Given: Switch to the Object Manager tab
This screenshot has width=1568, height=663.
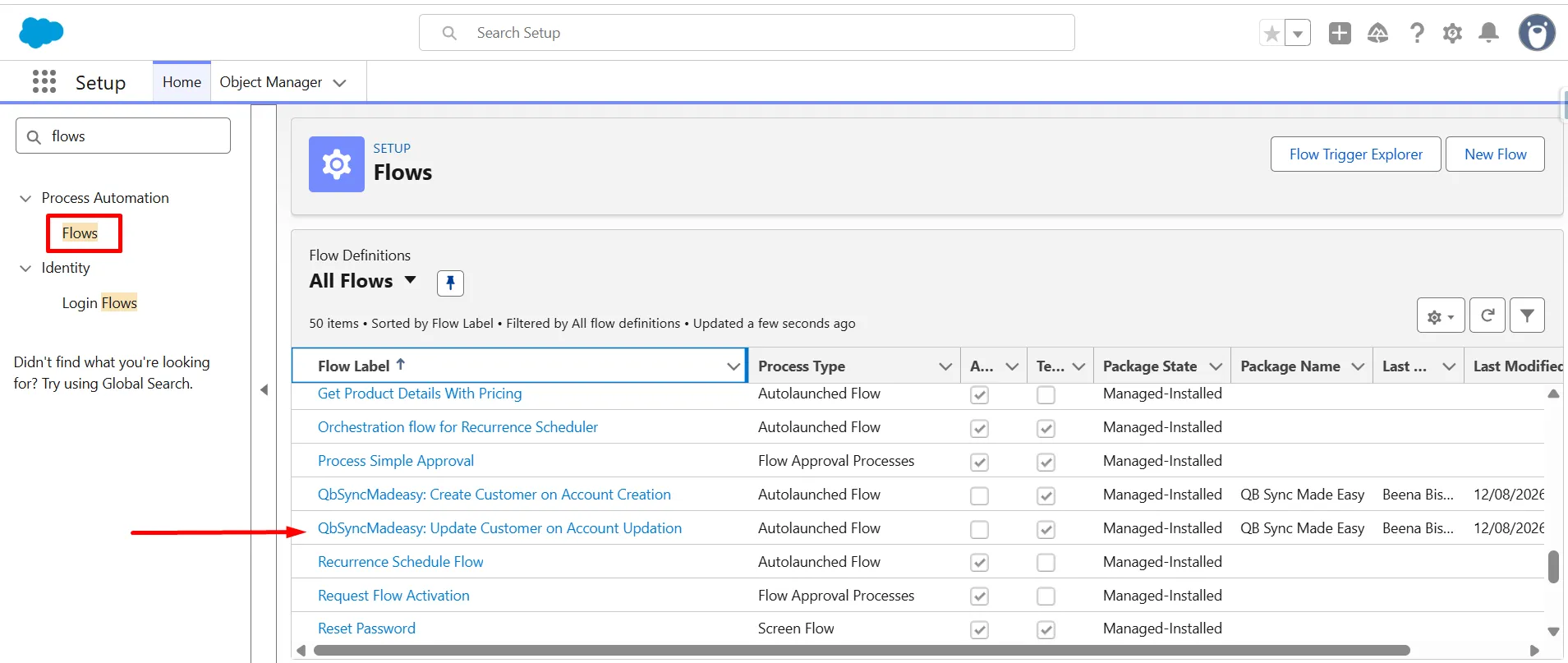Looking at the screenshot, I should (271, 82).
